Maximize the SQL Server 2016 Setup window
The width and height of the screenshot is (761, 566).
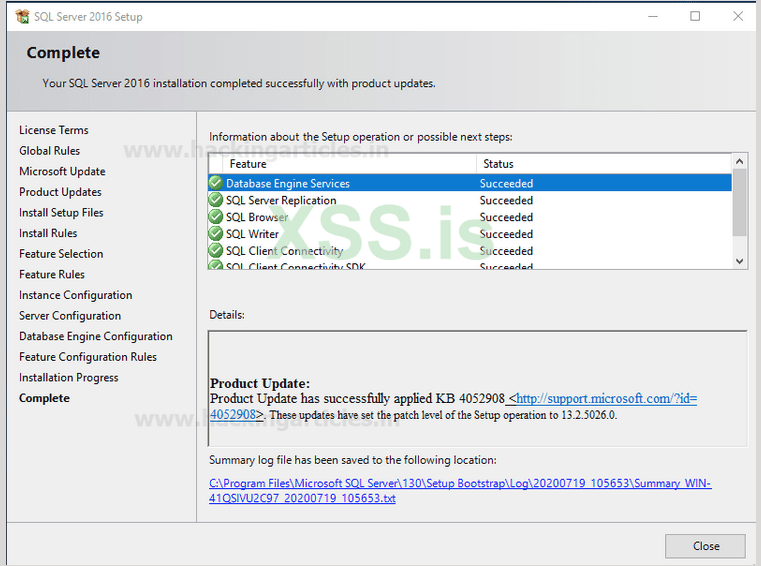695,17
